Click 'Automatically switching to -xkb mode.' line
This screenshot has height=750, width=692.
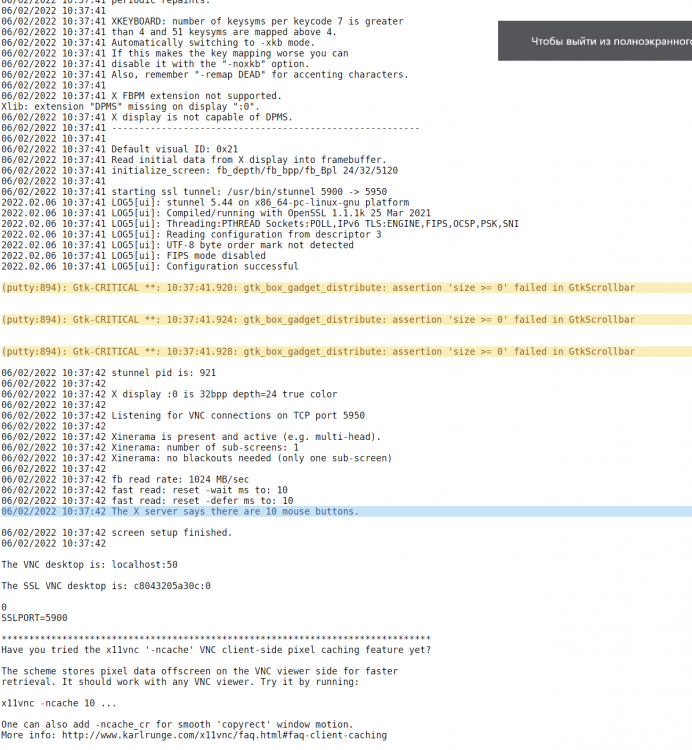pyautogui.click(x=158, y=43)
